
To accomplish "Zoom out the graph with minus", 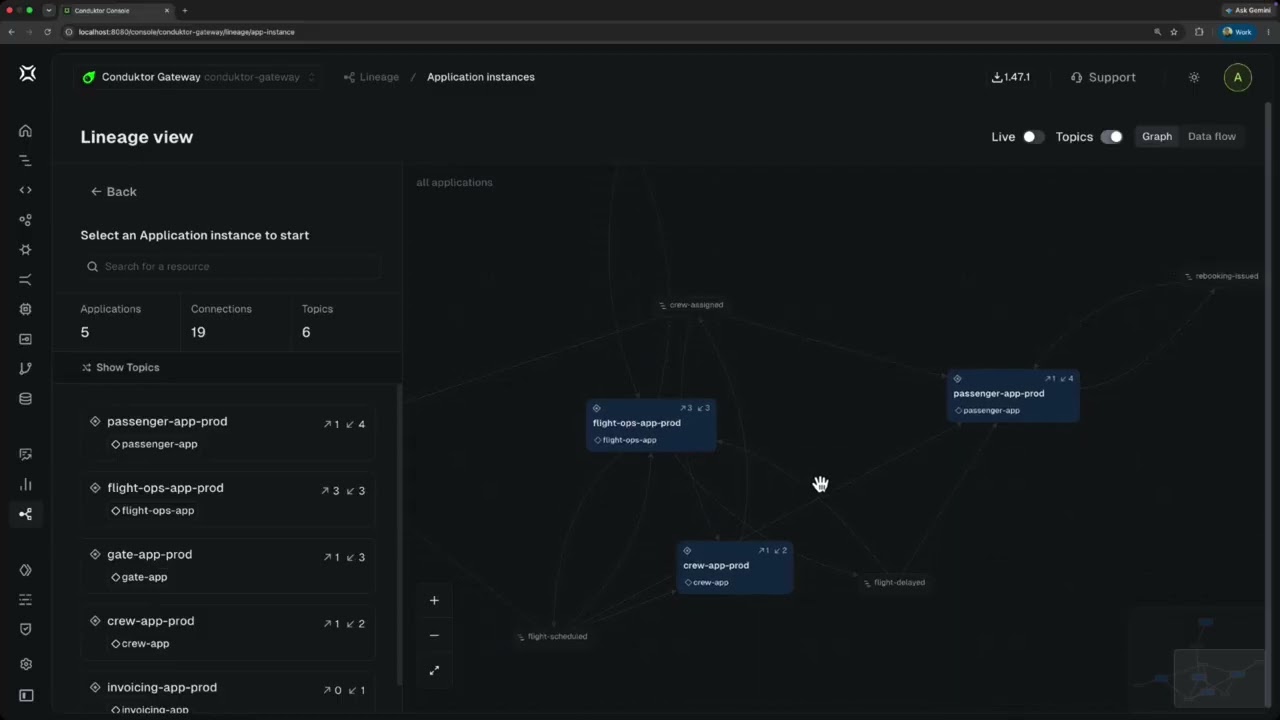I will (x=434, y=635).
